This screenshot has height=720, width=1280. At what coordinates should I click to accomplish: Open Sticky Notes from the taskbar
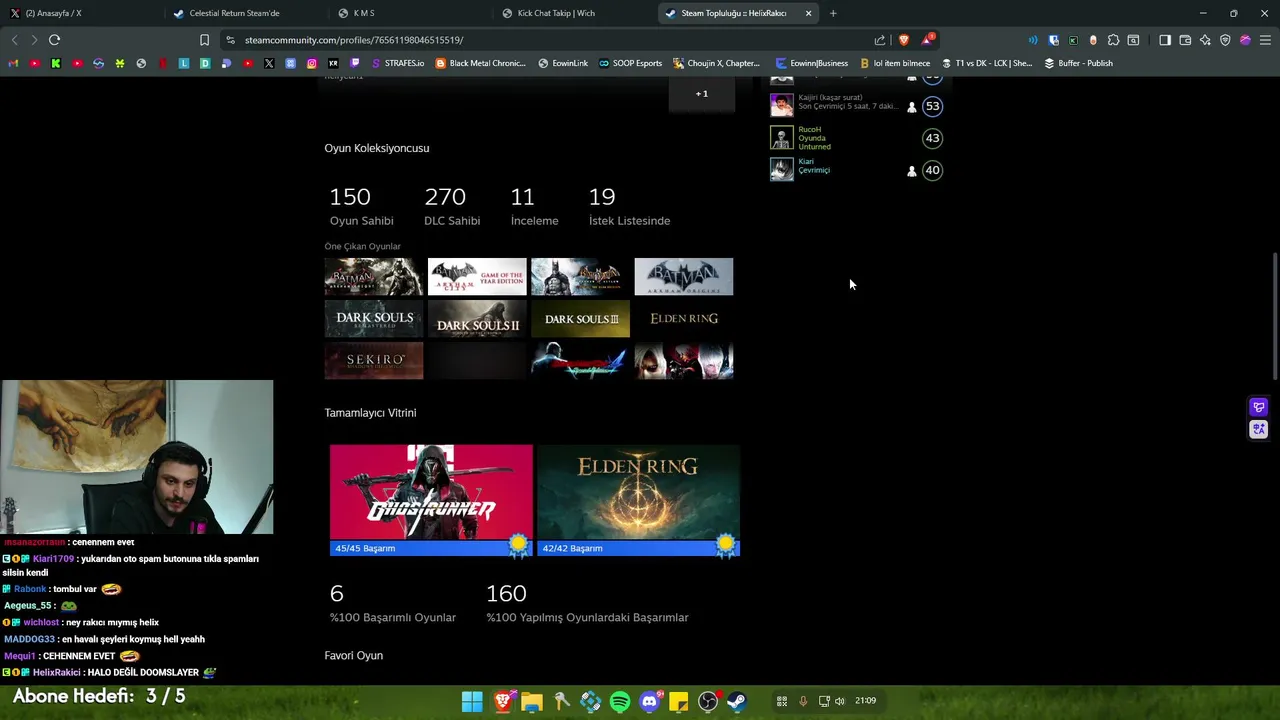(678, 701)
